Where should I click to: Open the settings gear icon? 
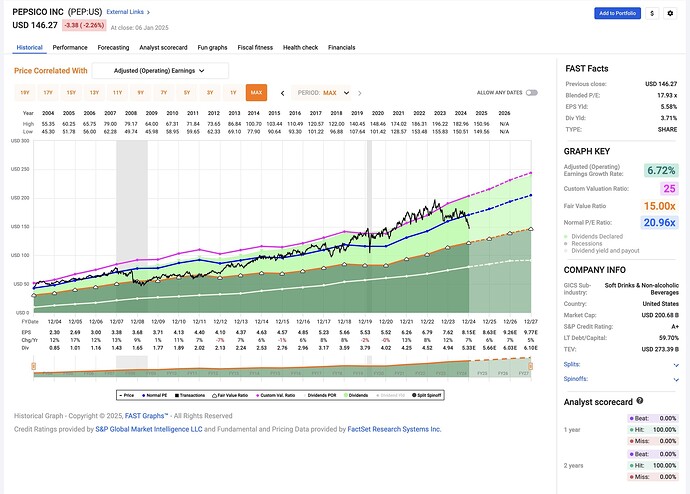pyautogui.click(x=670, y=13)
